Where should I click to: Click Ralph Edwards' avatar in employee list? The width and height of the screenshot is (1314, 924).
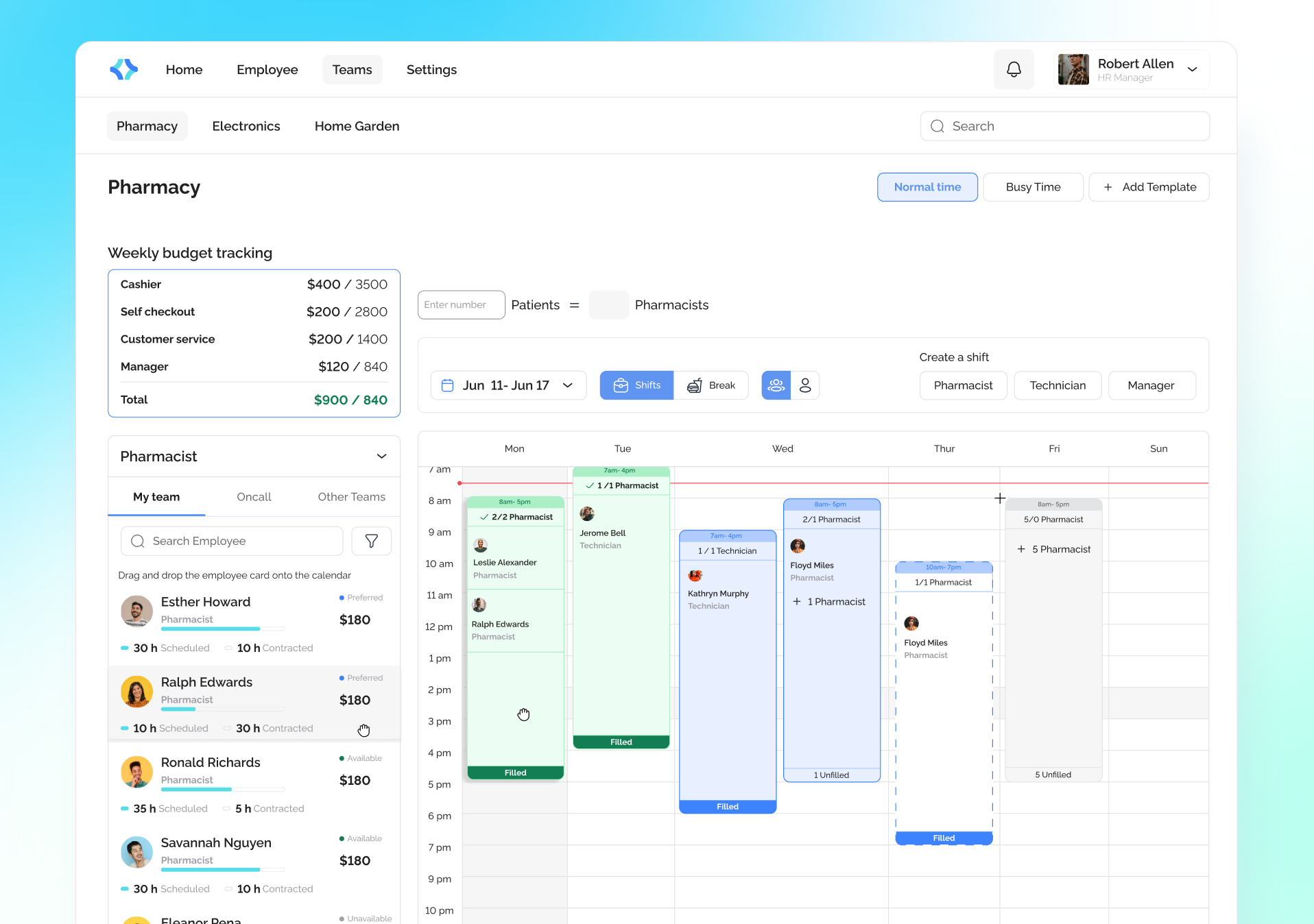pyautogui.click(x=136, y=692)
